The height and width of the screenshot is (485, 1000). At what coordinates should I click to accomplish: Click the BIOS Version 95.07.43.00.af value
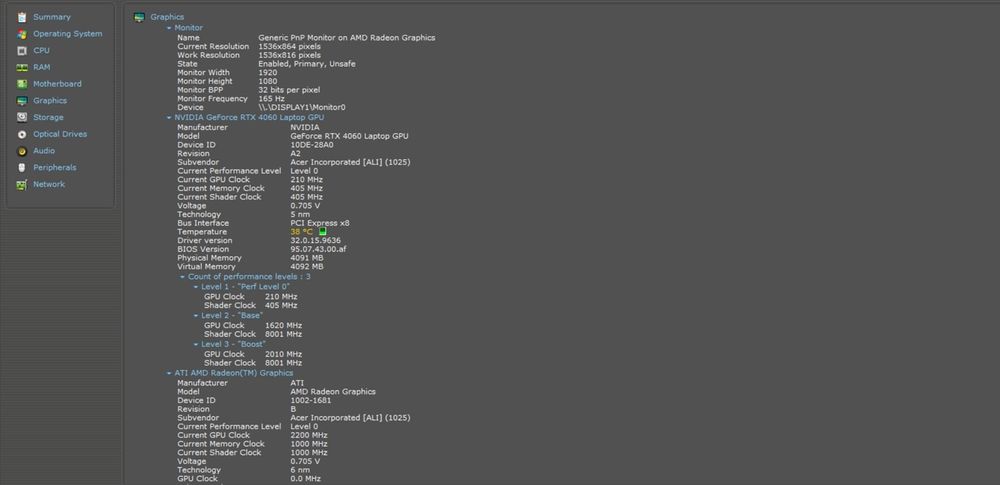click(x=318, y=250)
